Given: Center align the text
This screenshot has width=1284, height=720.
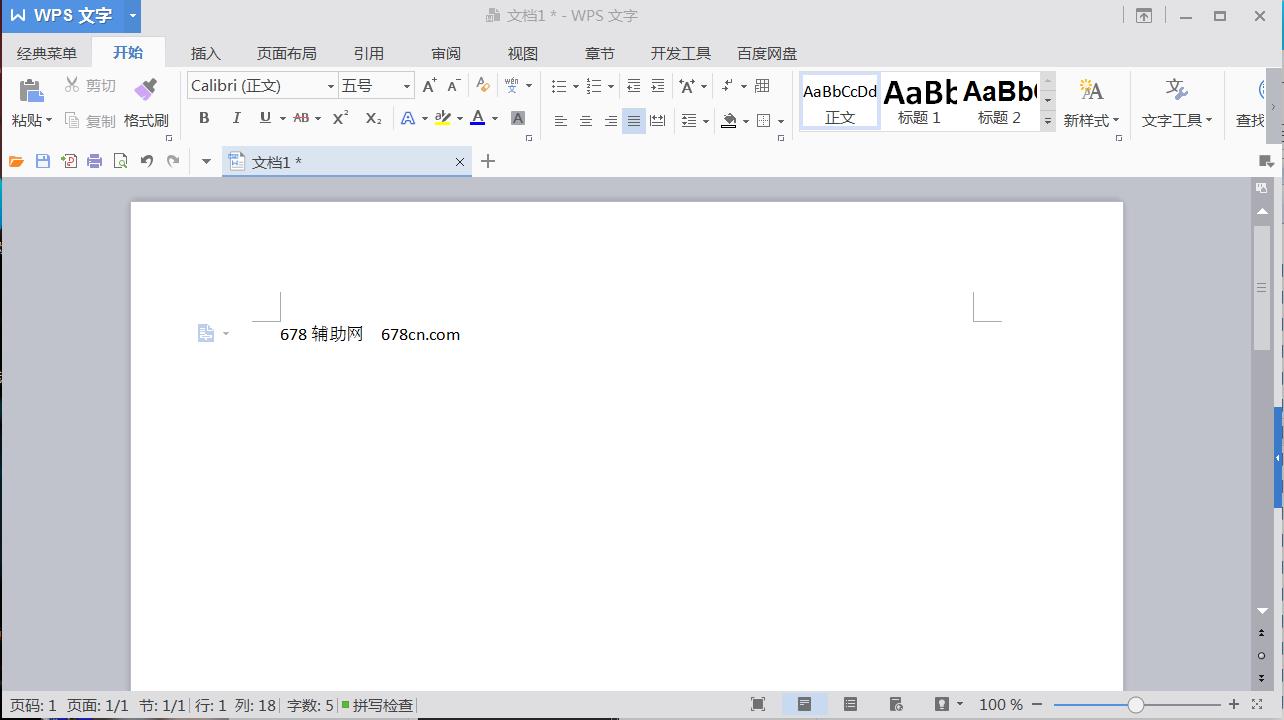Looking at the screenshot, I should tap(586, 121).
